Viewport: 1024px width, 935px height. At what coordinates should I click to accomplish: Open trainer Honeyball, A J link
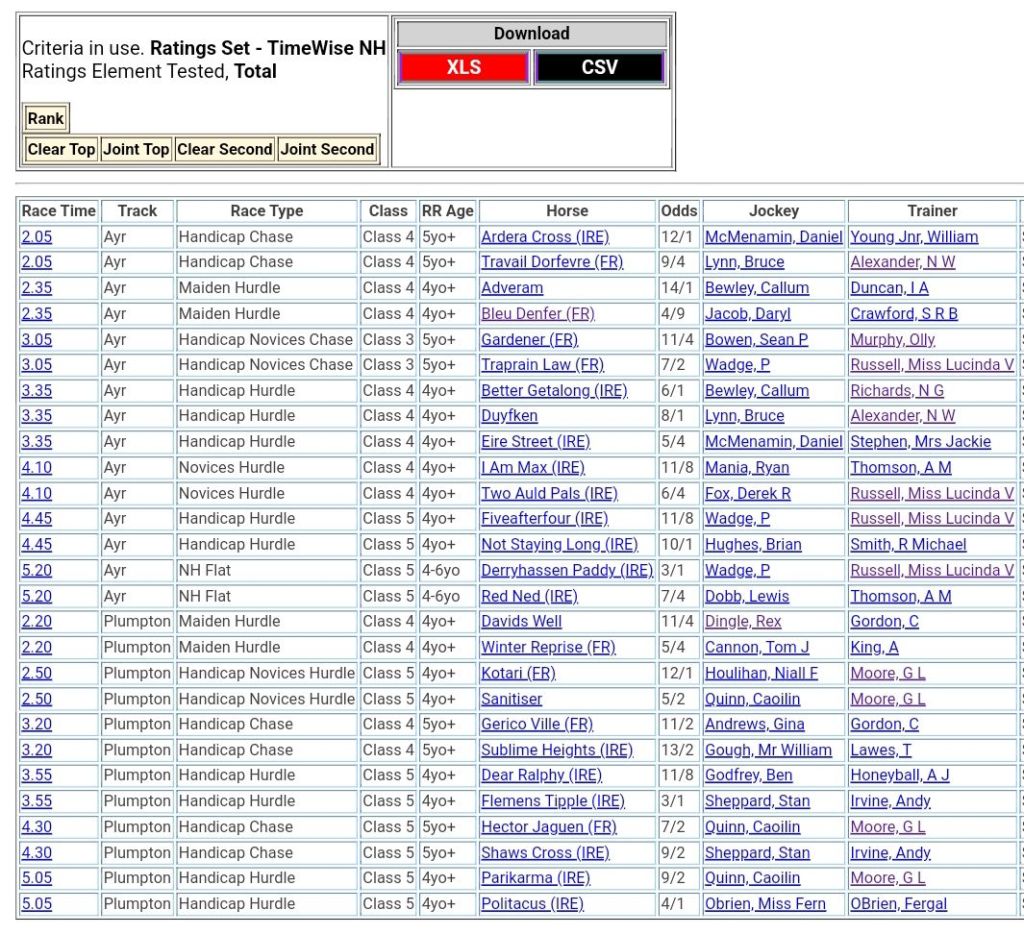point(899,775)
